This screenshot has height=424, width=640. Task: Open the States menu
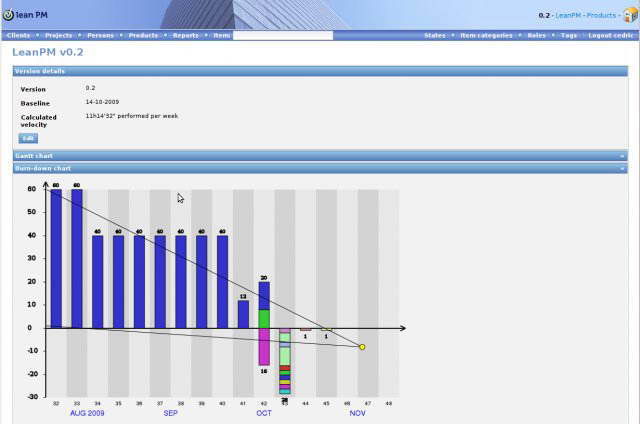point(435,36)
